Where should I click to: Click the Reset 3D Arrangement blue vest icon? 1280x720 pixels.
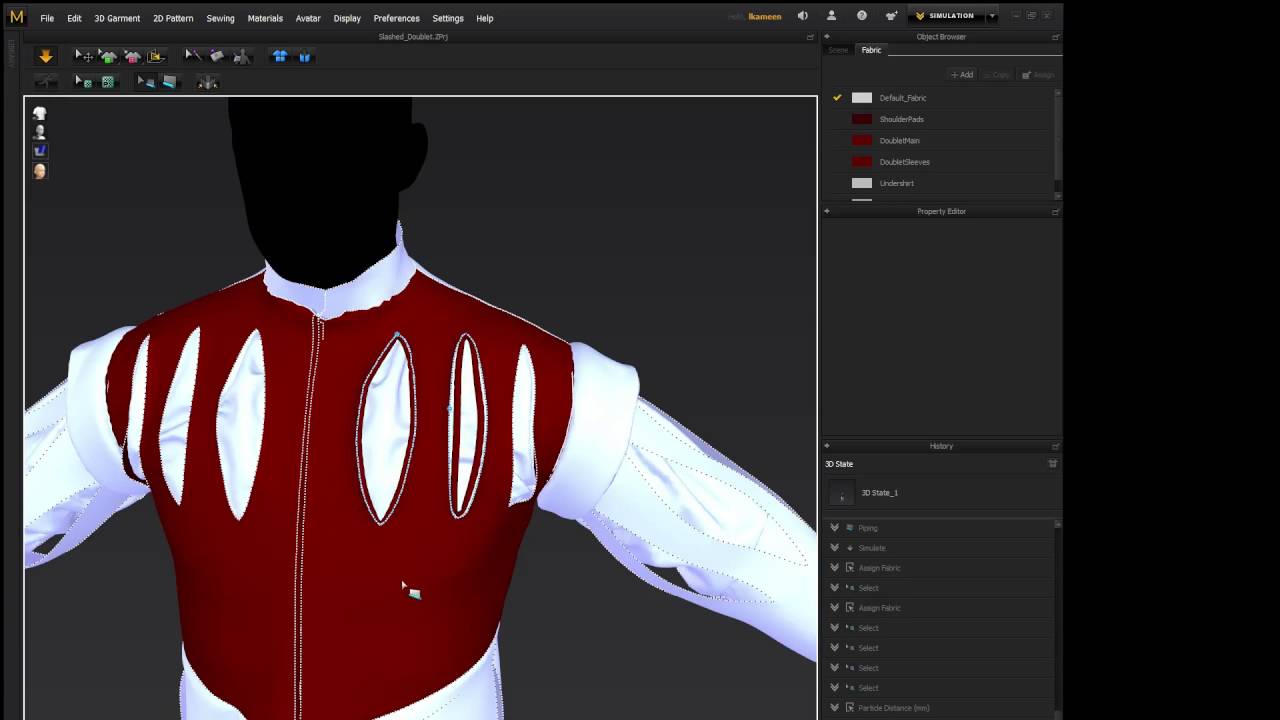point(305,56)
